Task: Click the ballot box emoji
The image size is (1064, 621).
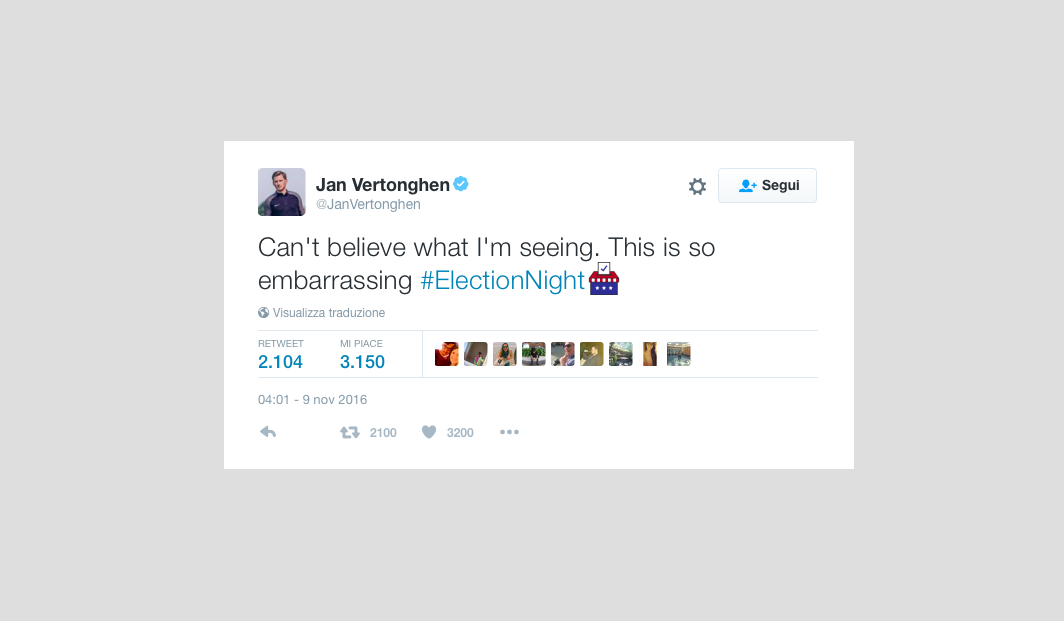Action: pyautogui.click(x=603, y=279)
